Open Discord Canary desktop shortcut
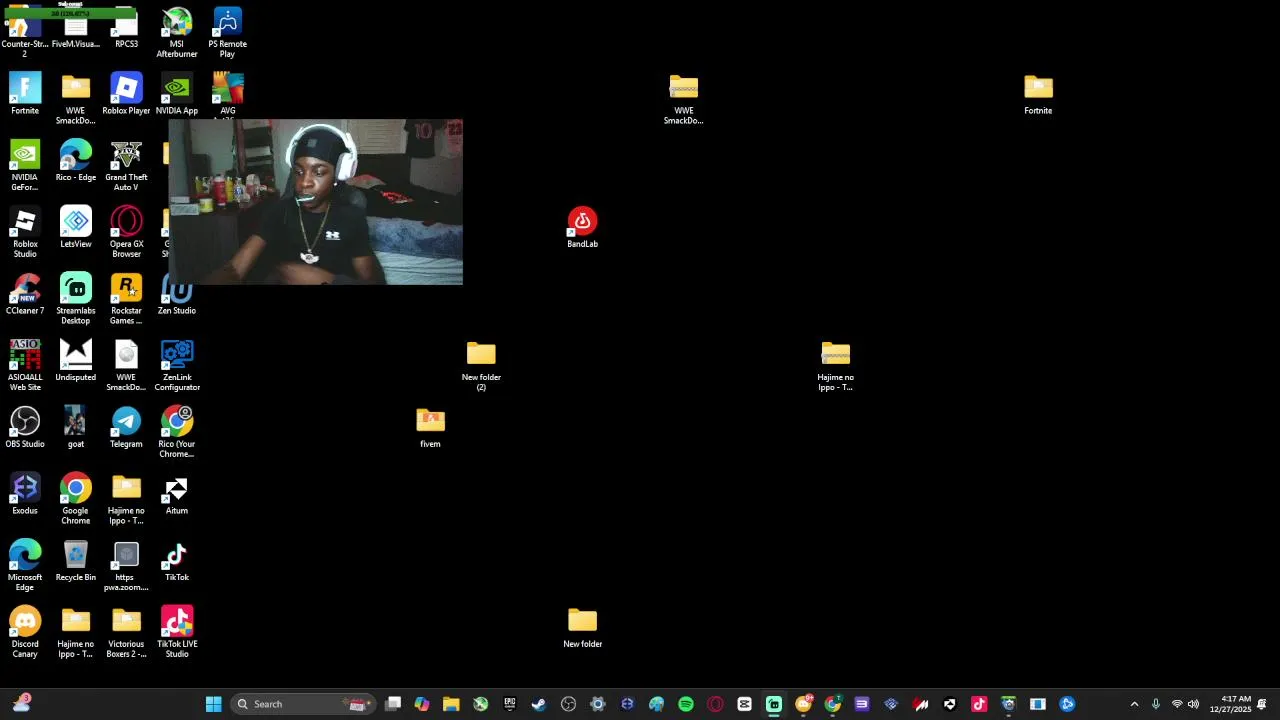This screenshot has height=720, width=1280. click(25, 633)
